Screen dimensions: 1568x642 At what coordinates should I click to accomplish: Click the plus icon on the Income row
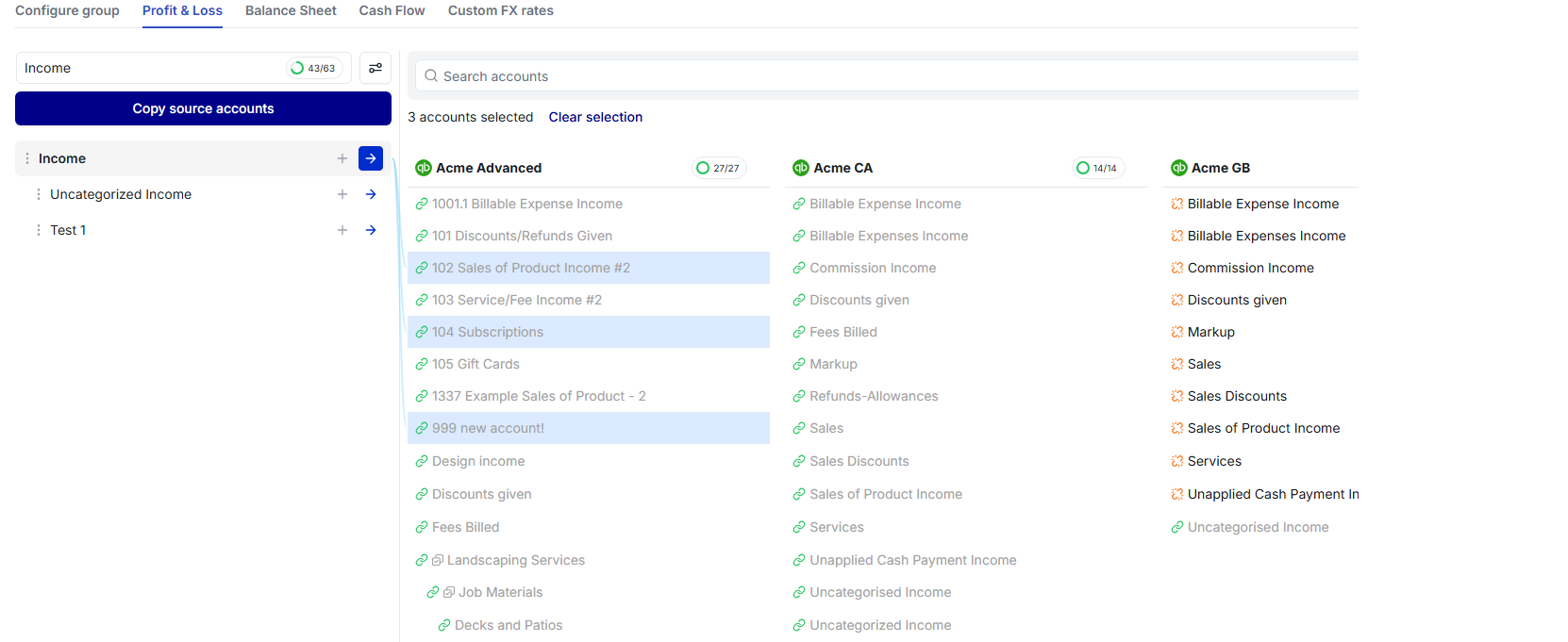342,158
